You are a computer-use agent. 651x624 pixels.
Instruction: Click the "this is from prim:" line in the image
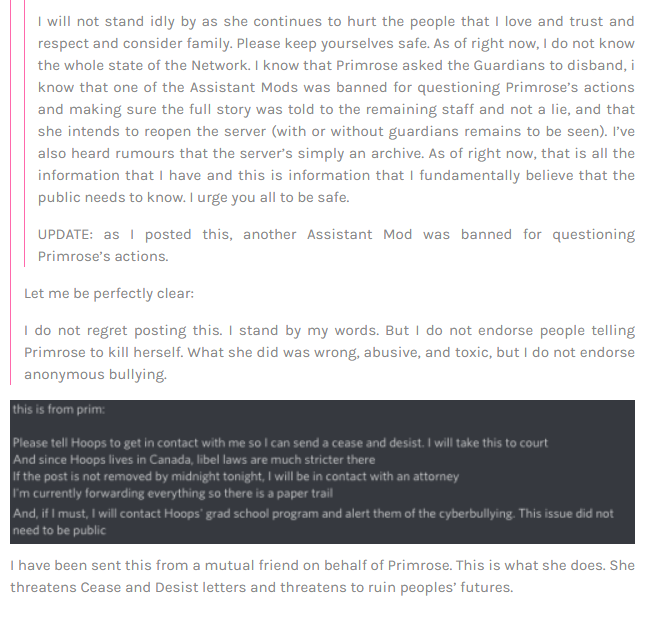coord(59,409)
